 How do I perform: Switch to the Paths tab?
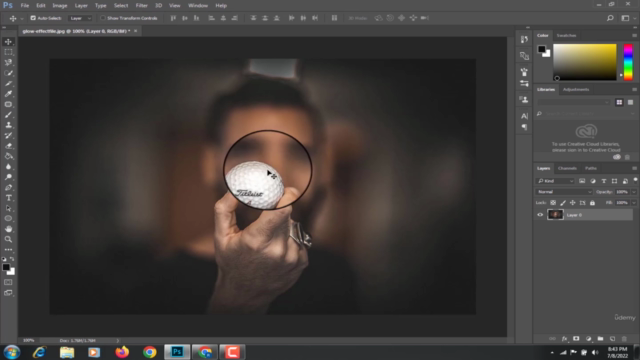pos(591,168)
